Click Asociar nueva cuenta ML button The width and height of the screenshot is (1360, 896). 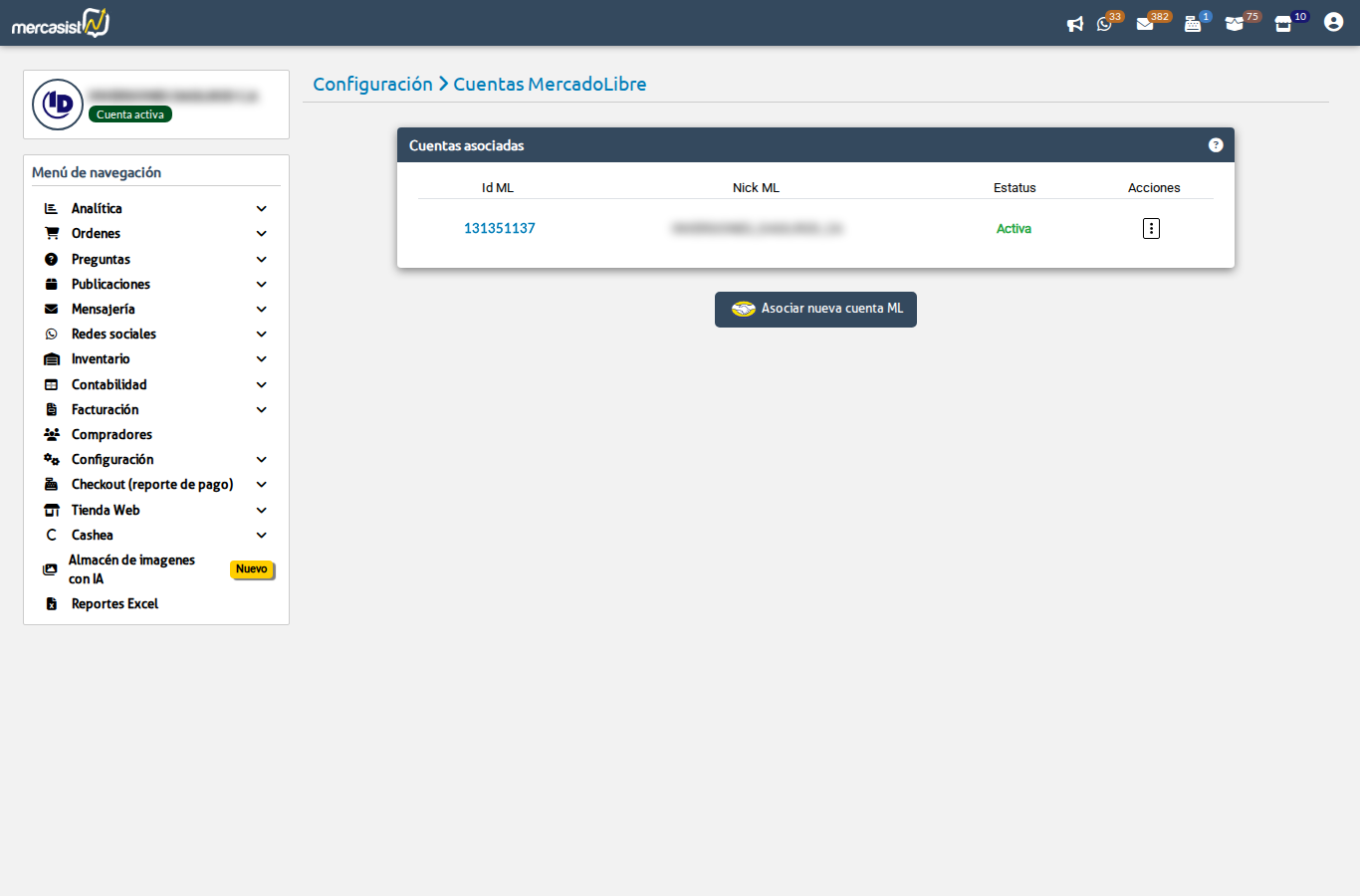click(x=815, y=309)
